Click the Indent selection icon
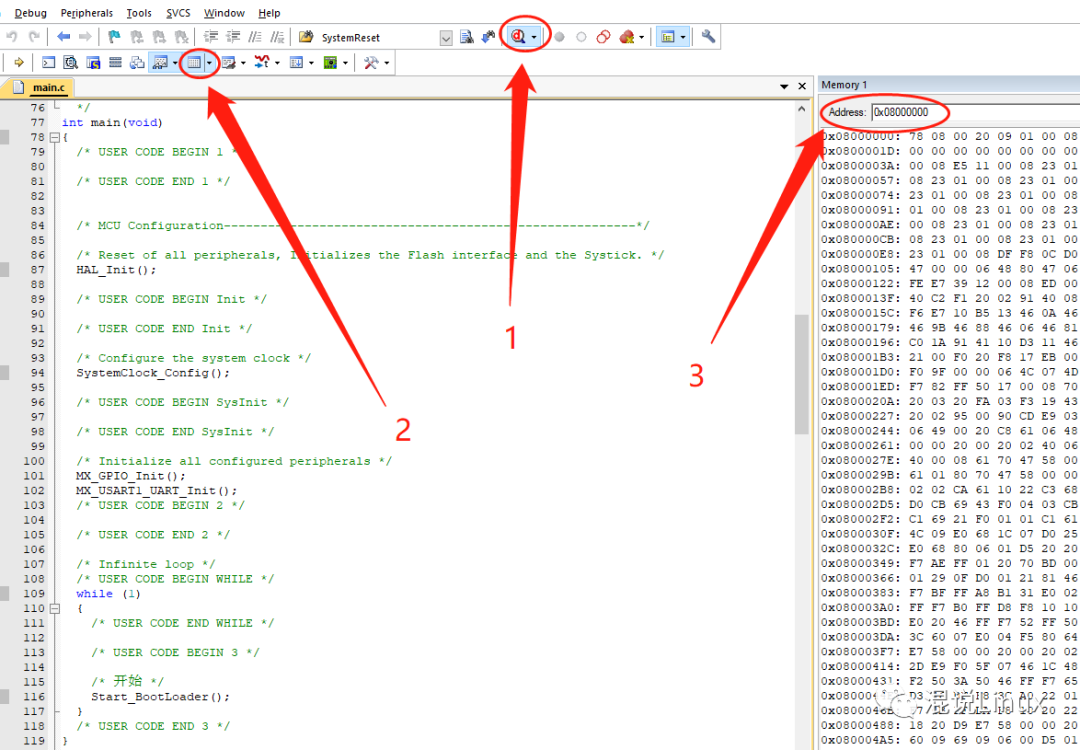Screen dimensions: 1080x750 212,37
